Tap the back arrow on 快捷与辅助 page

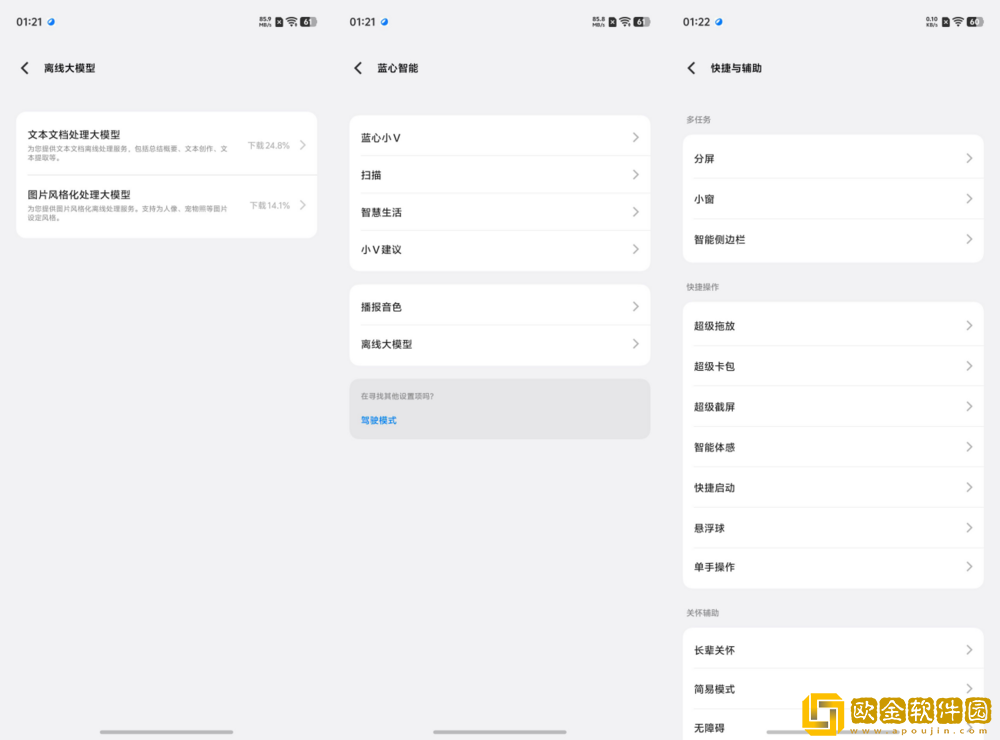pyautogui.click(x=690, y=68)
